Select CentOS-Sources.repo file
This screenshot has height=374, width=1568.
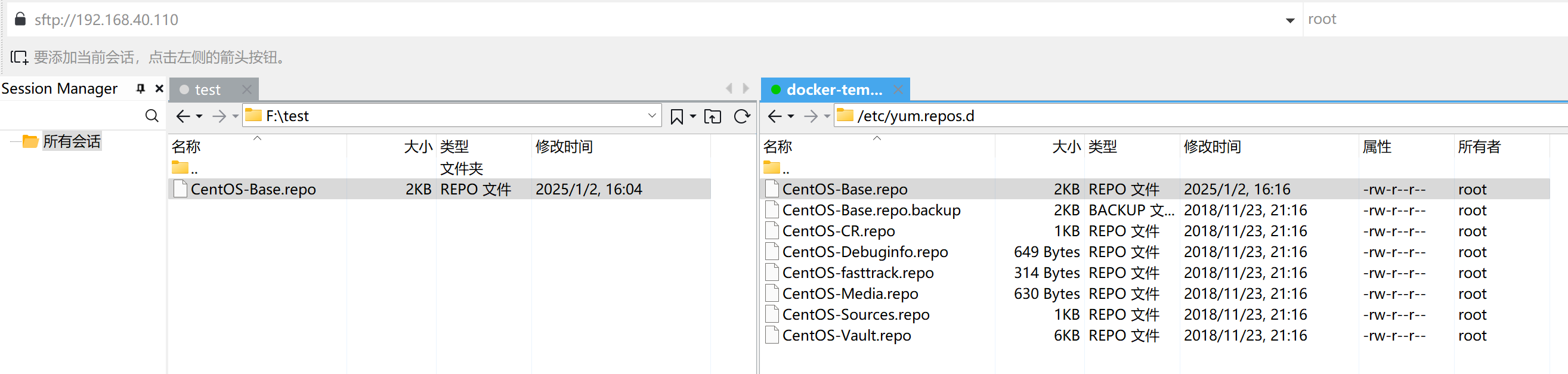[1155, 314]
